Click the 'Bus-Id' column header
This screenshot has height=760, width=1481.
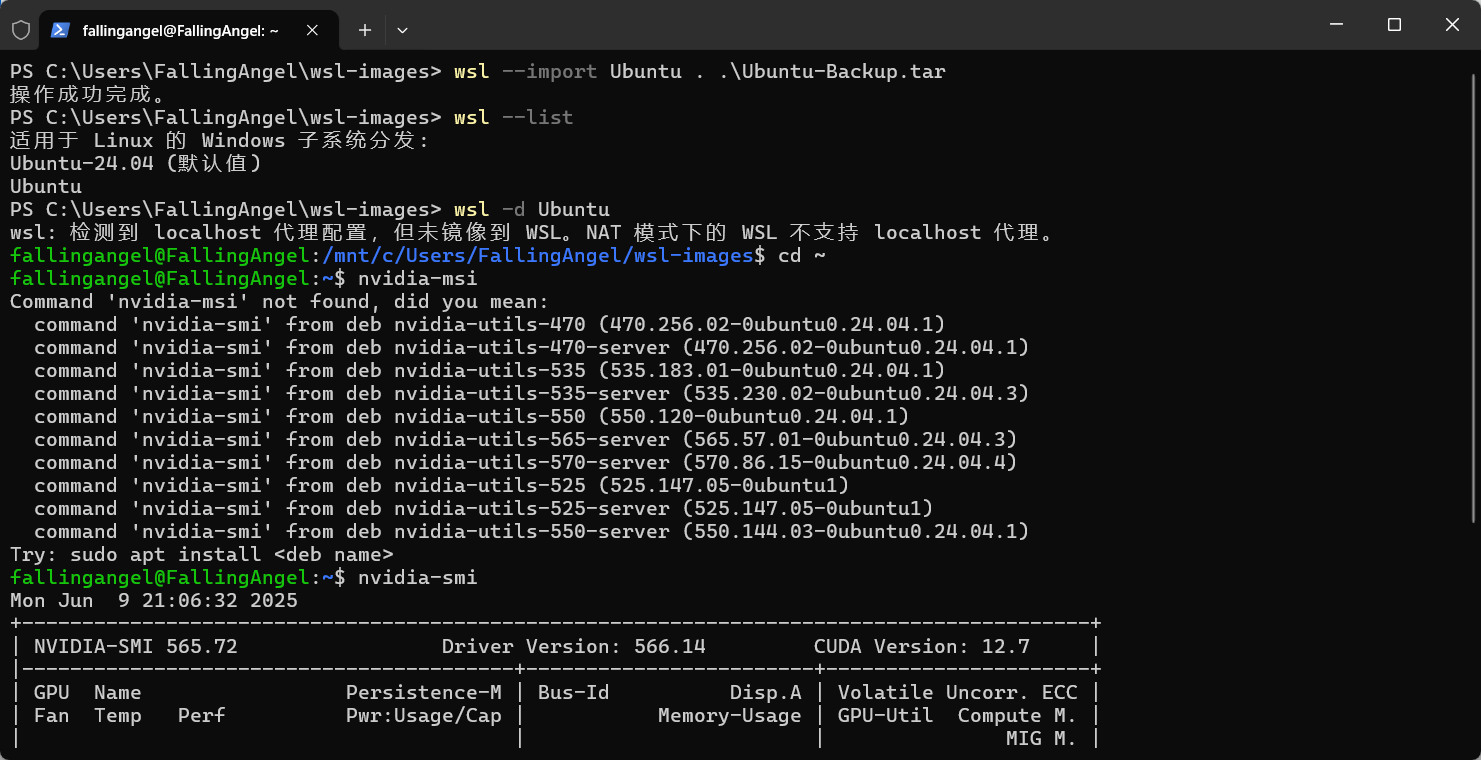(x=574, y=693)
